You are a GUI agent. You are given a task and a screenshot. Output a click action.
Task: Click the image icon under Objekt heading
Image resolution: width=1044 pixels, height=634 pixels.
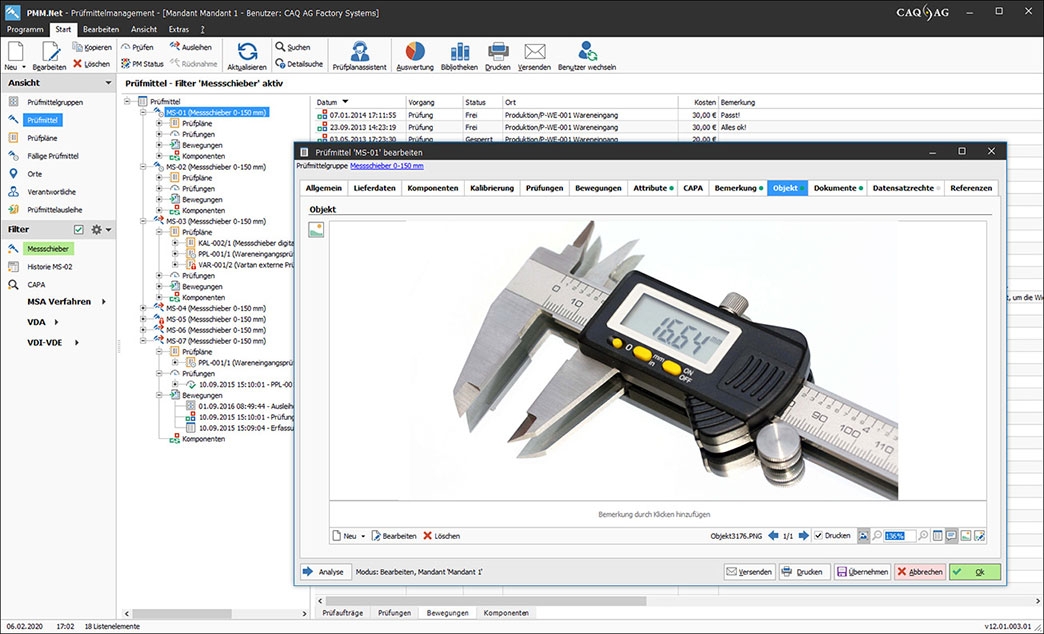[x=316, y=230]
